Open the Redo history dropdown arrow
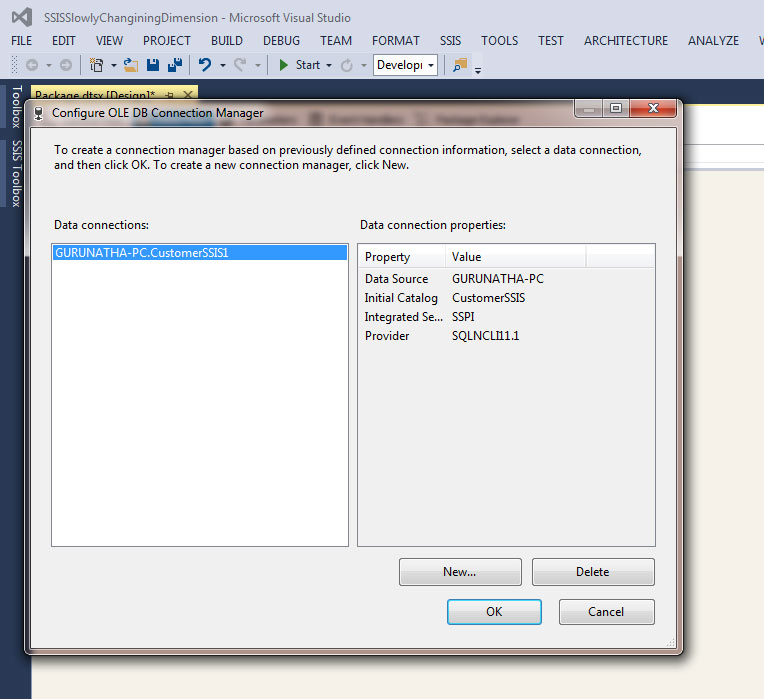Image resolution: width=764 pixels, height=699 pixels. 258,65
